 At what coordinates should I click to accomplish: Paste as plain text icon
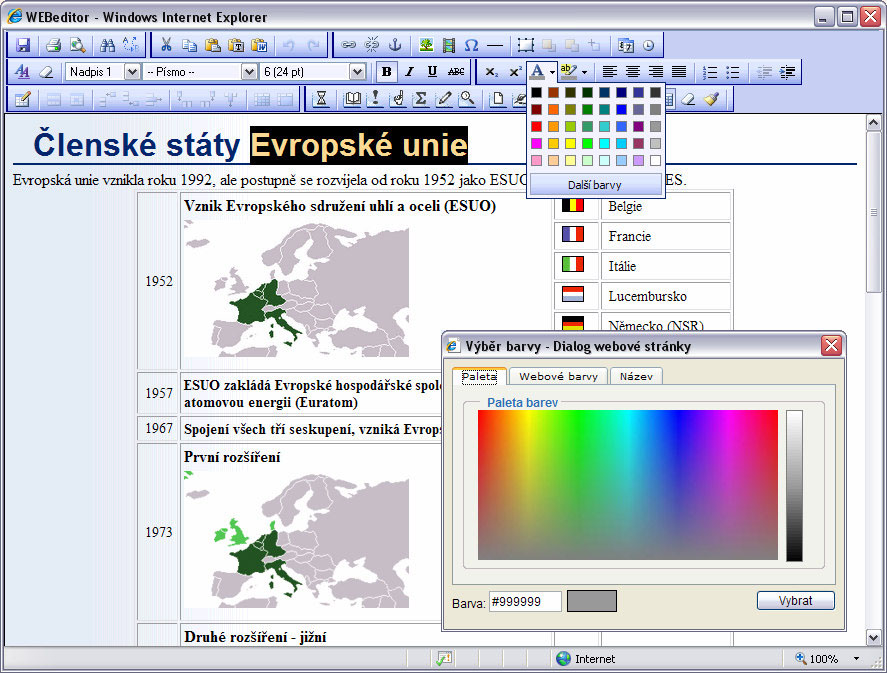coord(235,45)
